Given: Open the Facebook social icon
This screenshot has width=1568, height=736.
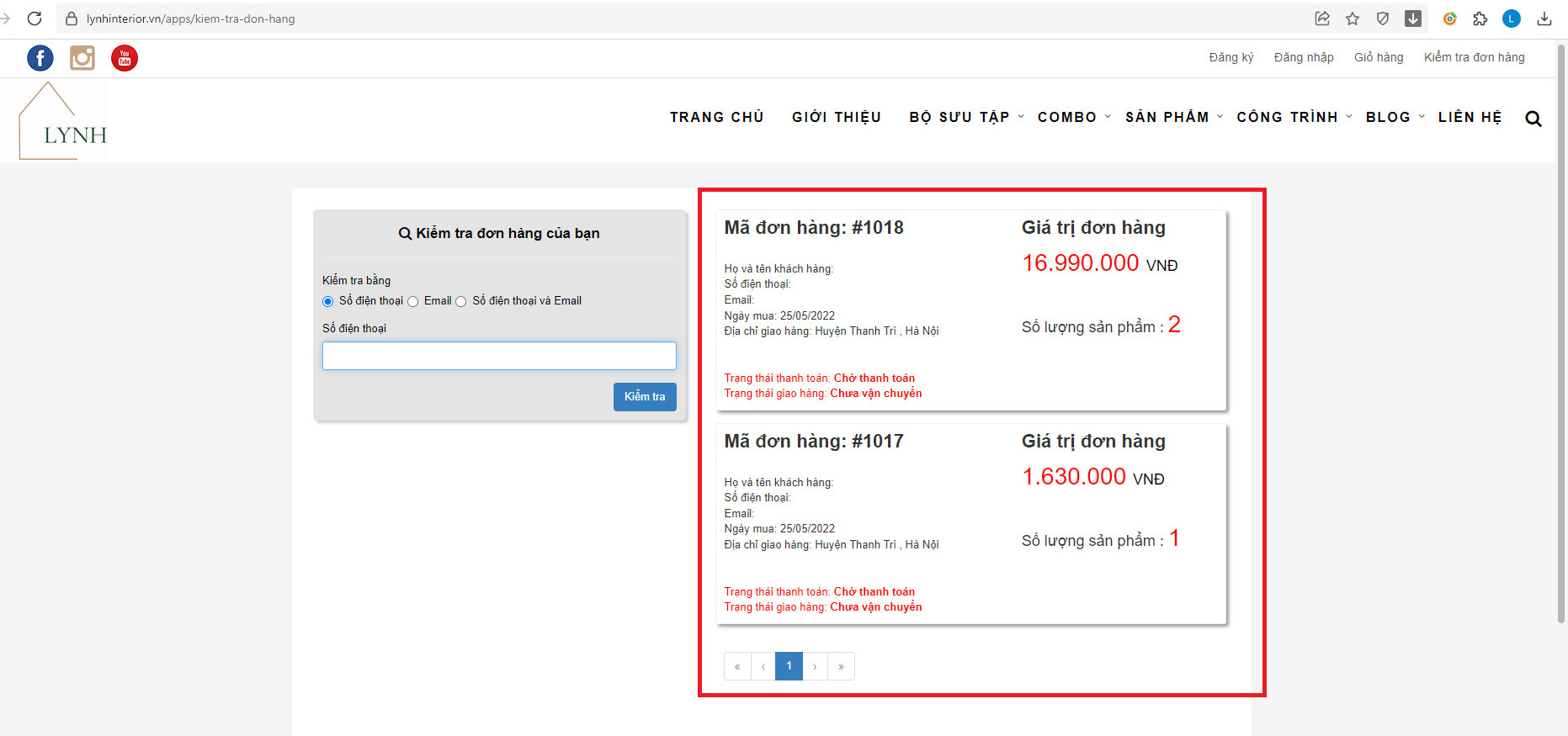Looking at the screenshot, I should tap(40, 58).
